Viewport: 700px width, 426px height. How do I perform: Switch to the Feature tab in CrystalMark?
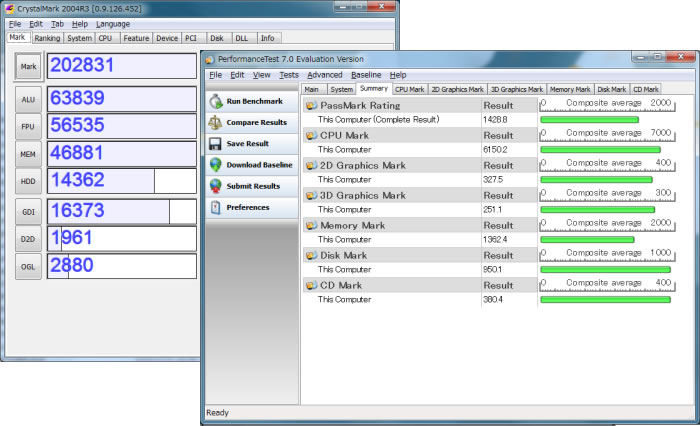tap(136, 38)
